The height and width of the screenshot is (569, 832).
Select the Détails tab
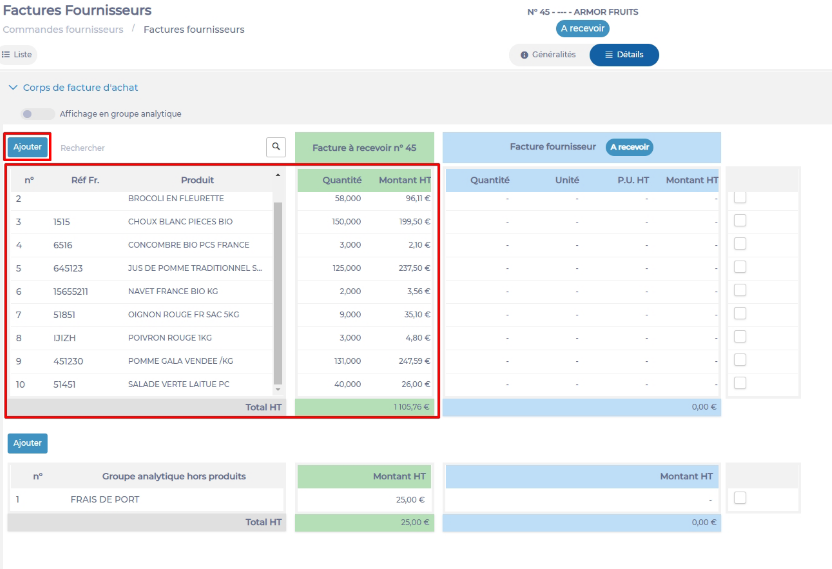point(624,55)
